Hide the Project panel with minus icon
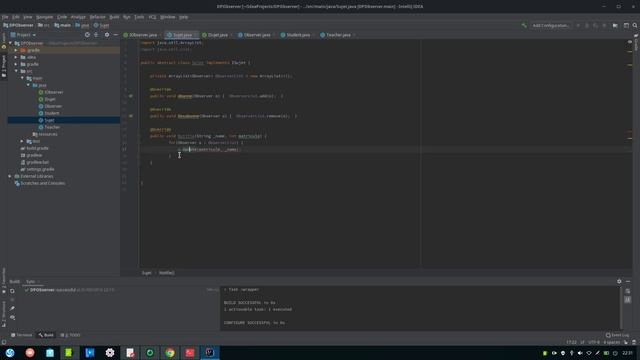 tap(116, 35)
